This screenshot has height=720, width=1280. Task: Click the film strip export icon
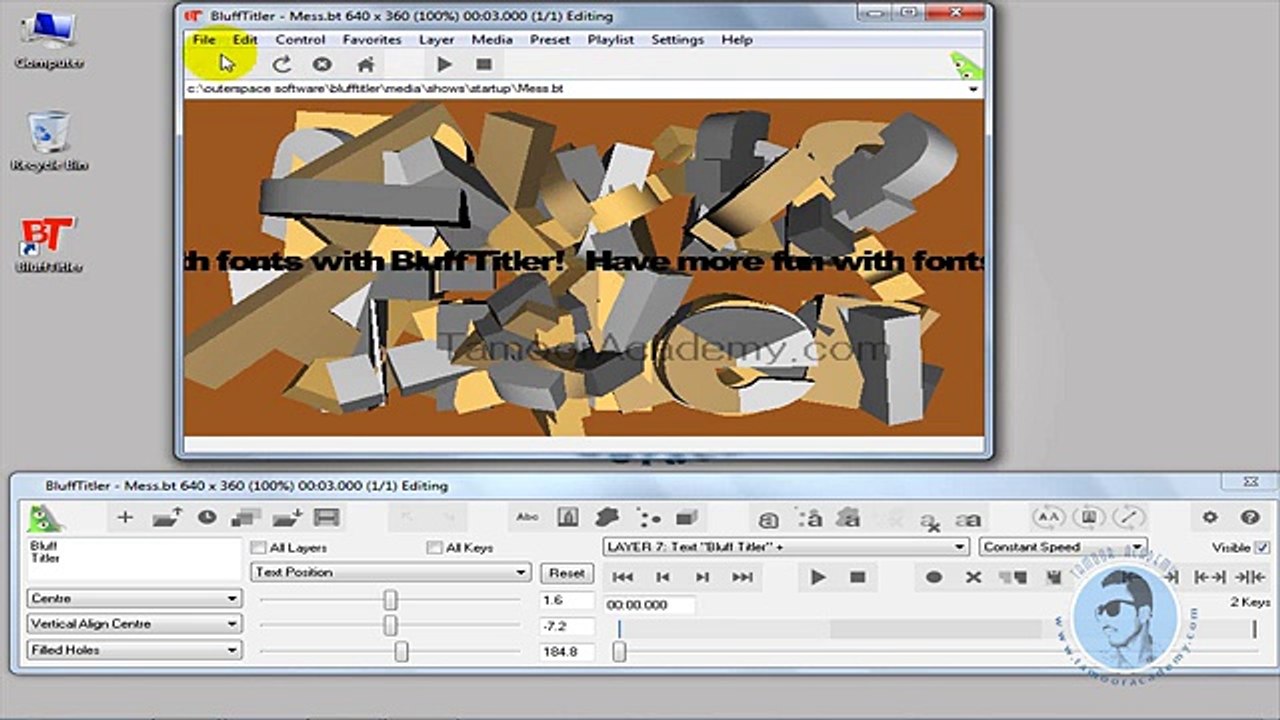[x=327, y=517]
